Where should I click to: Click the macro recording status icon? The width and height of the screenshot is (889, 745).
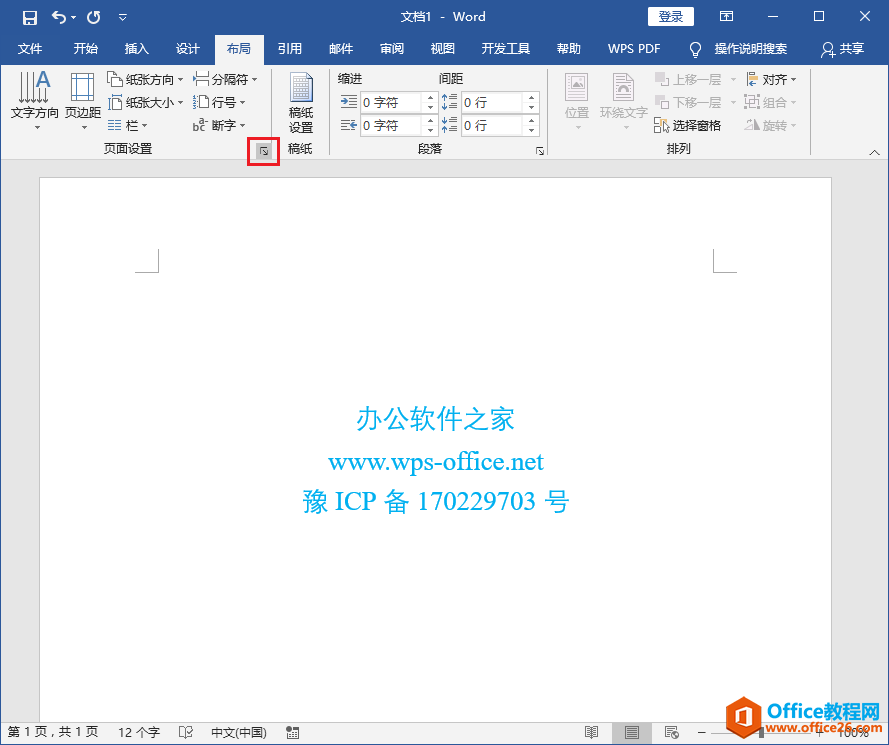293,732
